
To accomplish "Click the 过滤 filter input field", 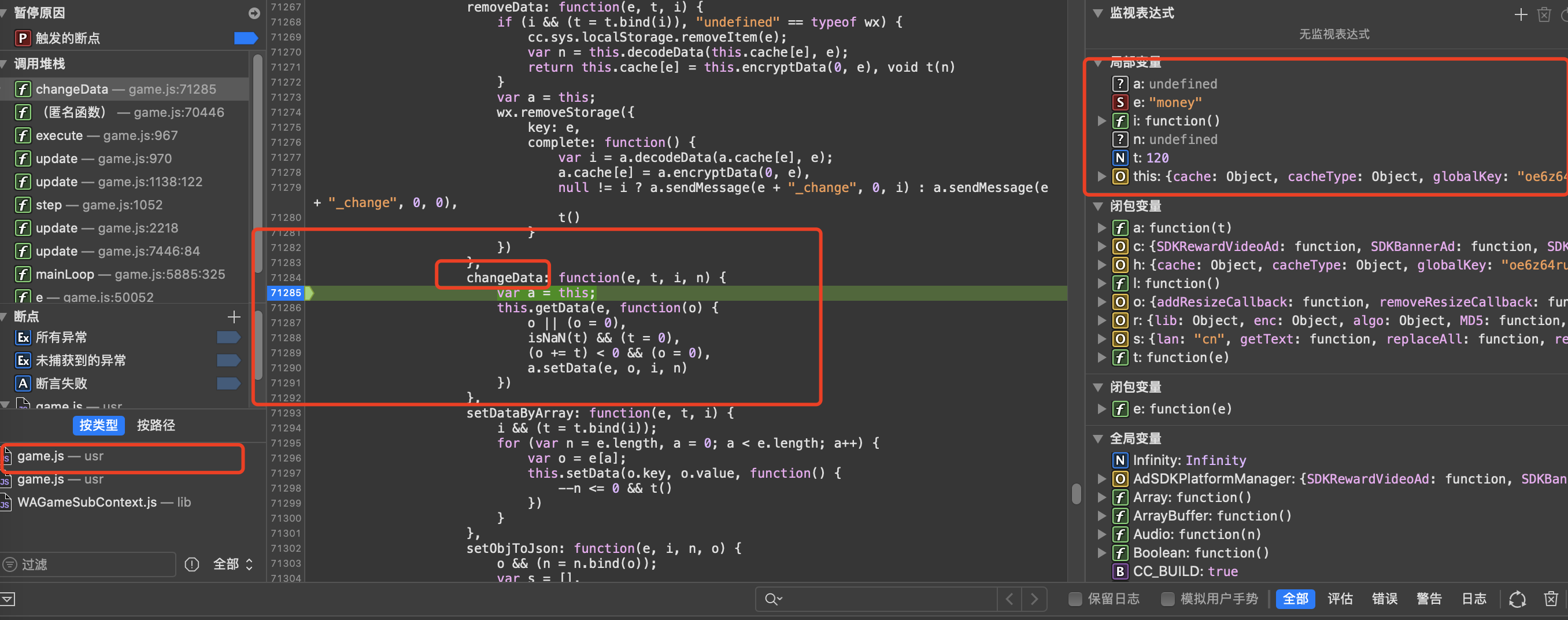I will tap(89, 565).
